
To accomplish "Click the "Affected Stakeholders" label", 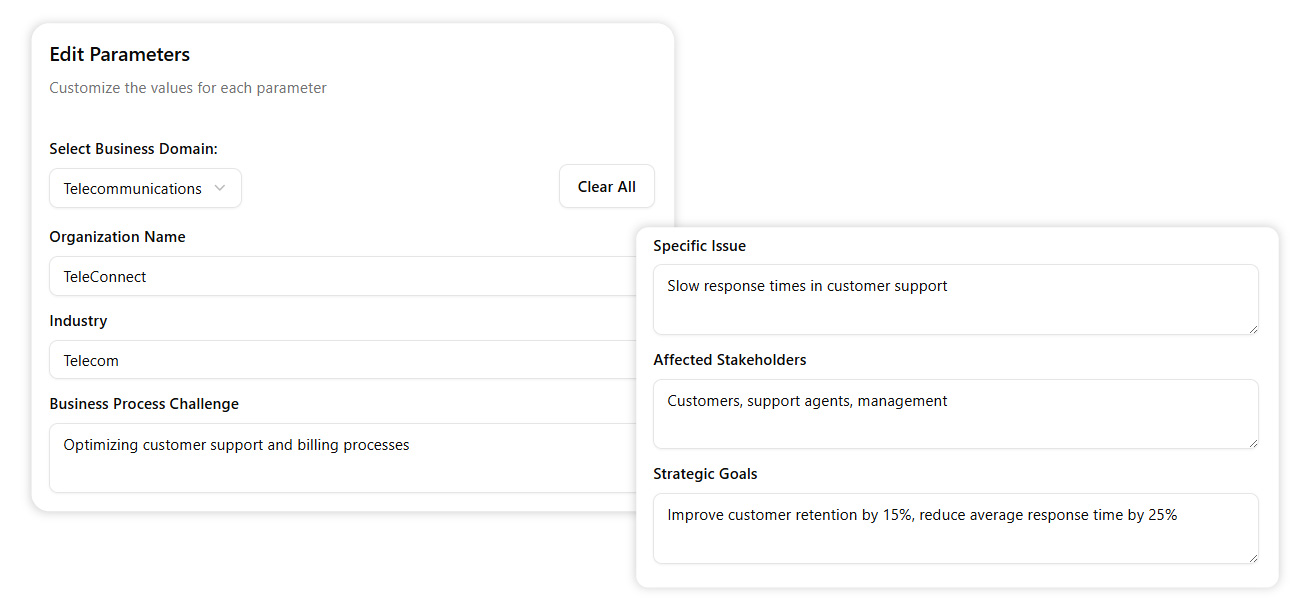I will tap(729, 360).
